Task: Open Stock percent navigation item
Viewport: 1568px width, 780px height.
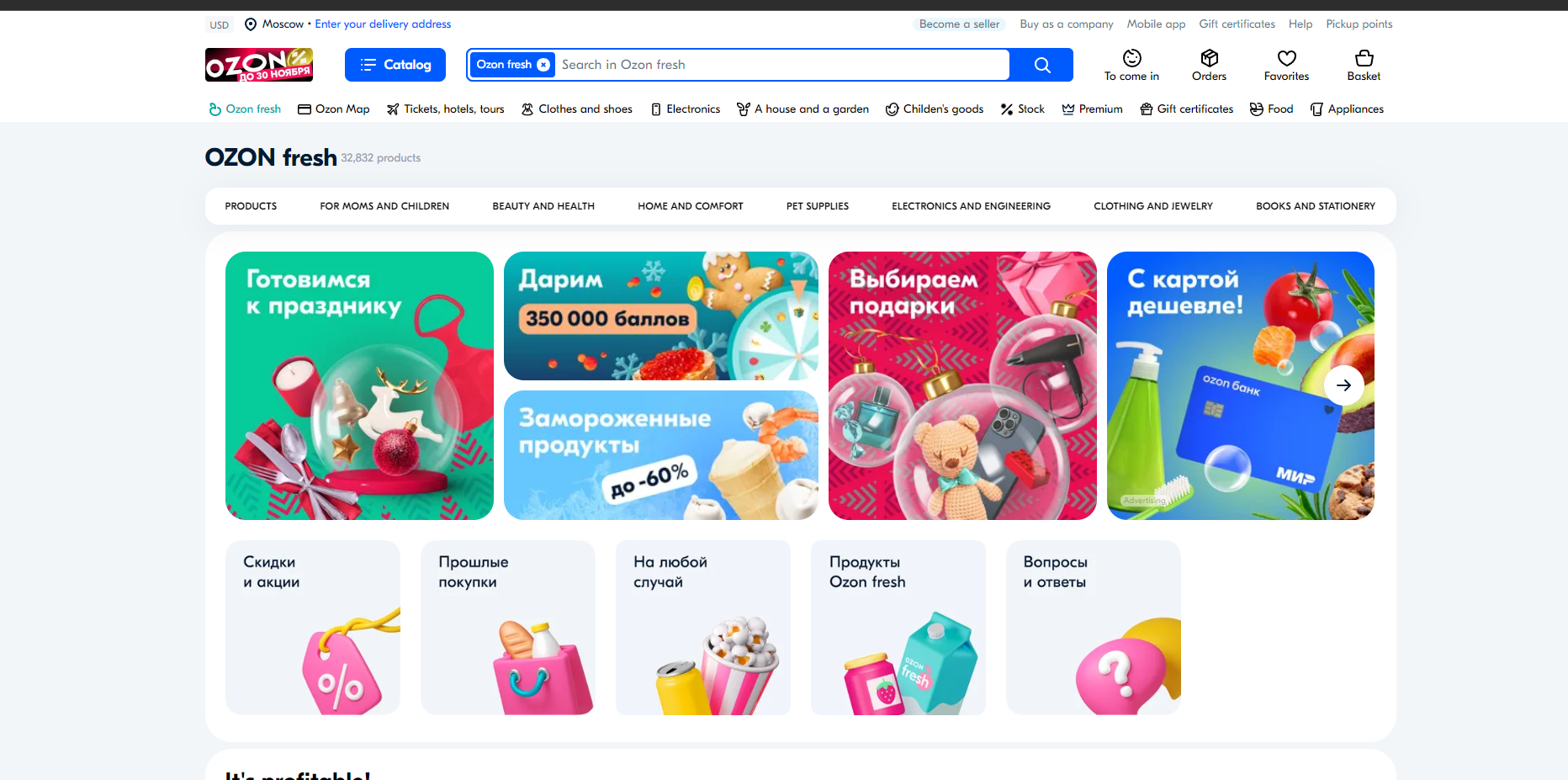Action: [x=1022, y=109]
